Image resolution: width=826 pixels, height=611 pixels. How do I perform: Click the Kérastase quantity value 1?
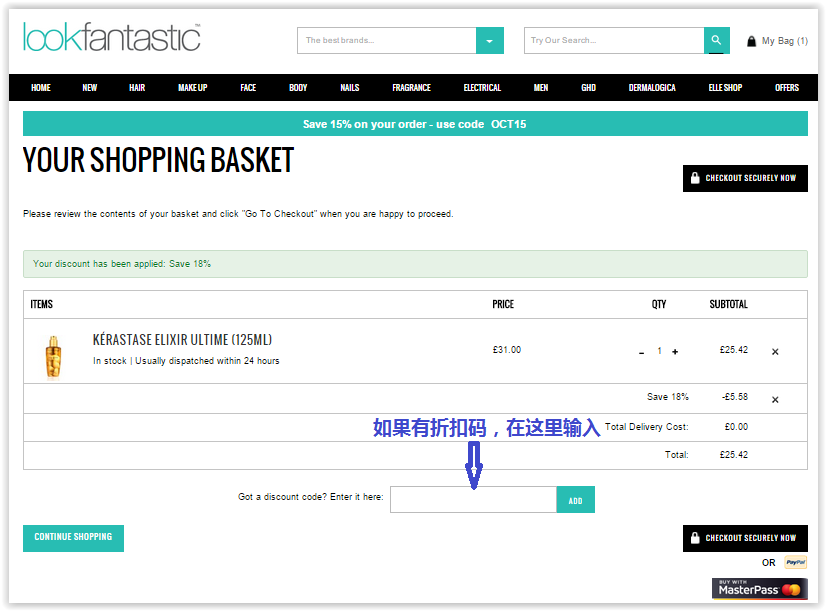(x=659, y=351)
